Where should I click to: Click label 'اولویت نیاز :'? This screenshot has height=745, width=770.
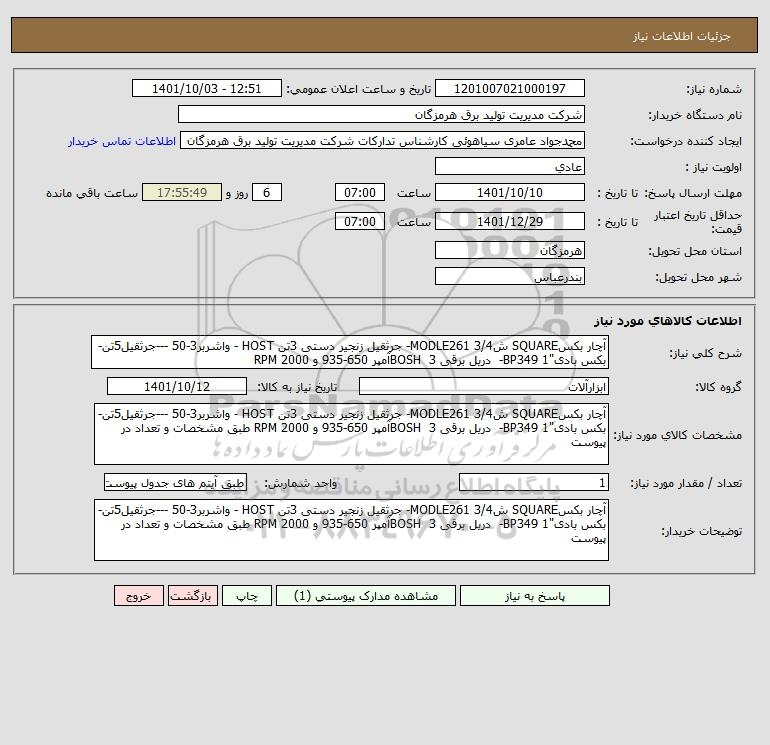coord(714,167)
